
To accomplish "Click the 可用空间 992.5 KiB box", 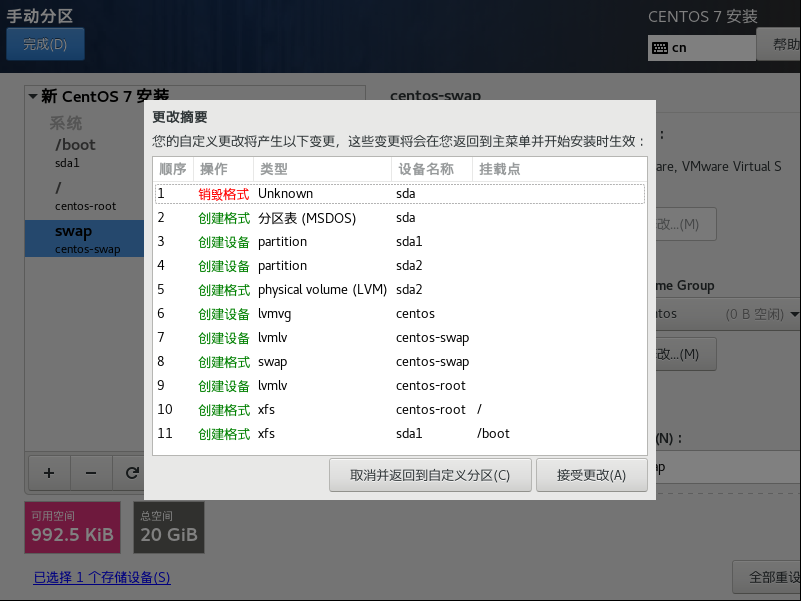I will 73,527.
